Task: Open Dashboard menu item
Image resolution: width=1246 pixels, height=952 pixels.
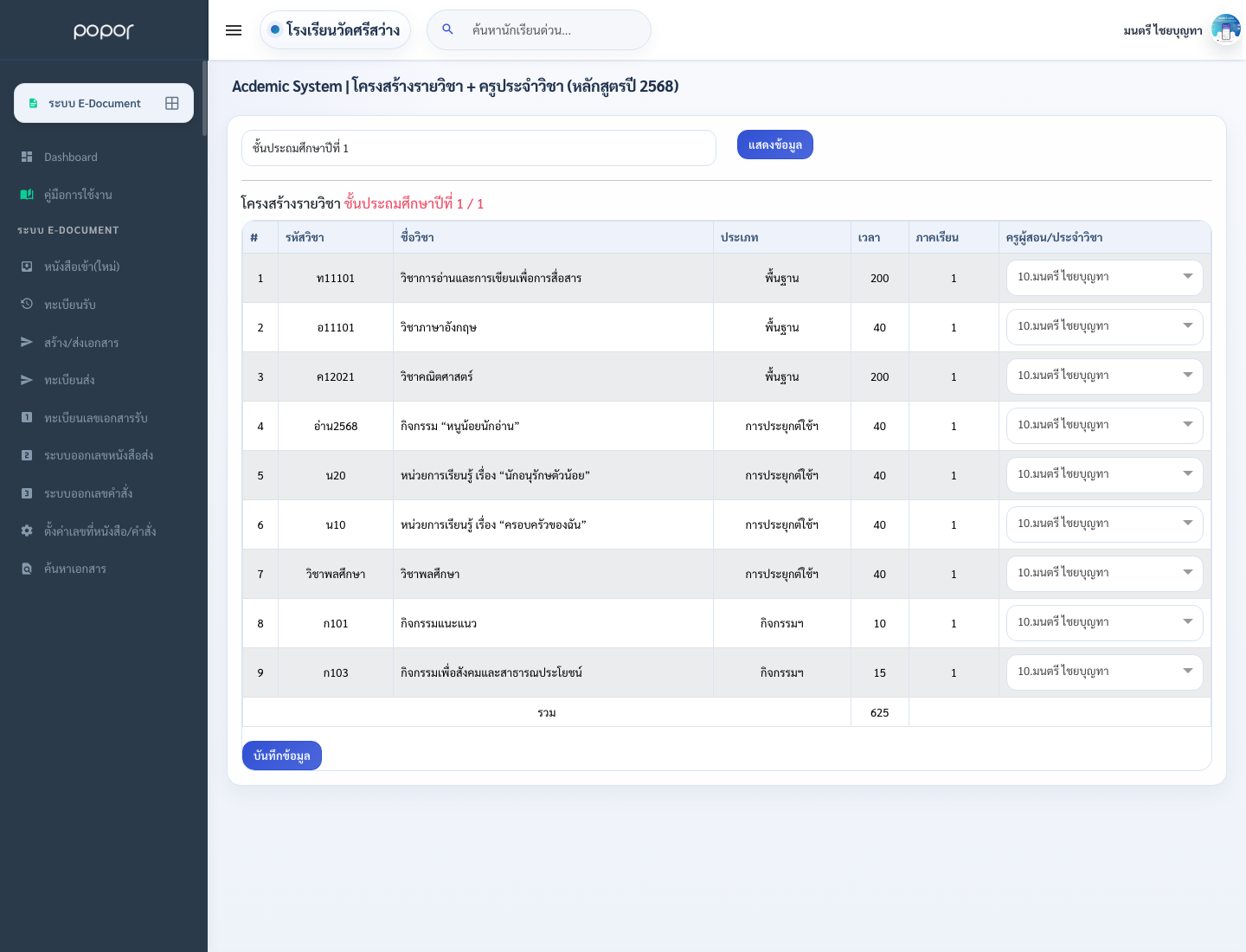Action: [x=104, y=157]
